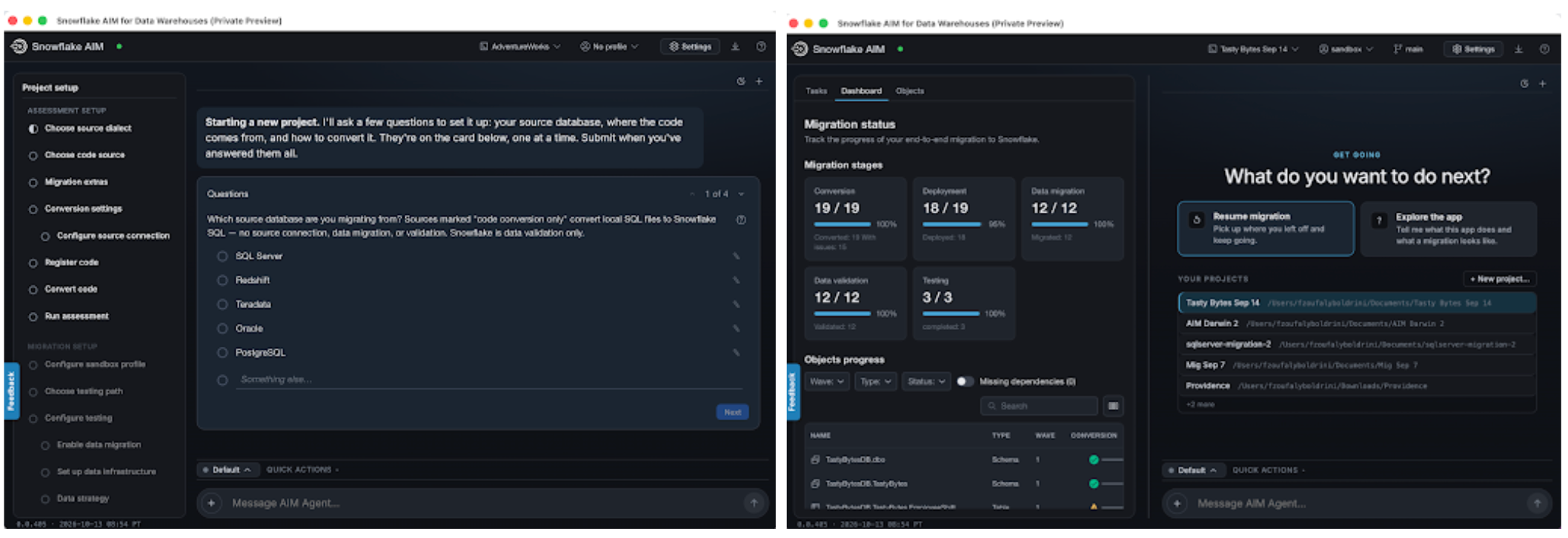Click the attach plus icon in the Dashboard window message box
The width and height of the screenshot is (1568, 538).
coord(1177,504)
